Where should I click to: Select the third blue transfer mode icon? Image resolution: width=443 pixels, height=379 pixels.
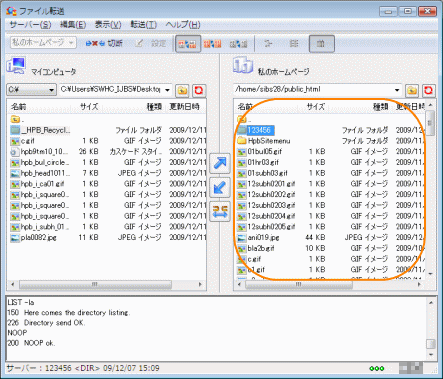tap(238, 44)
